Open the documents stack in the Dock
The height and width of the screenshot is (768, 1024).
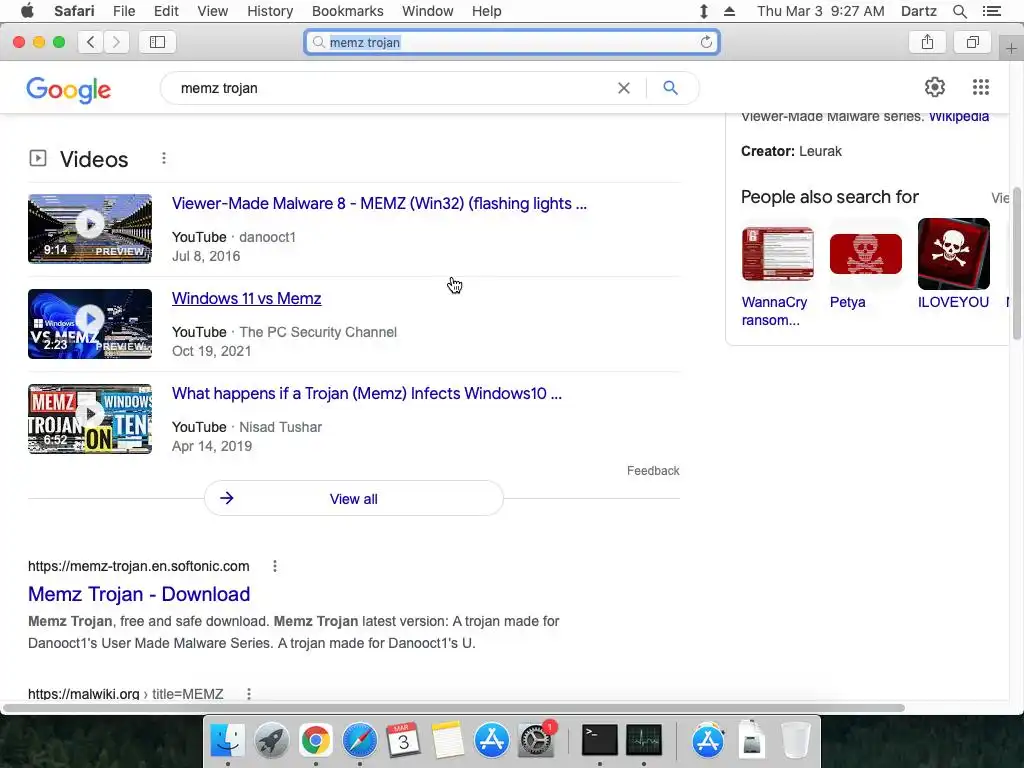[x=752, y=740]
